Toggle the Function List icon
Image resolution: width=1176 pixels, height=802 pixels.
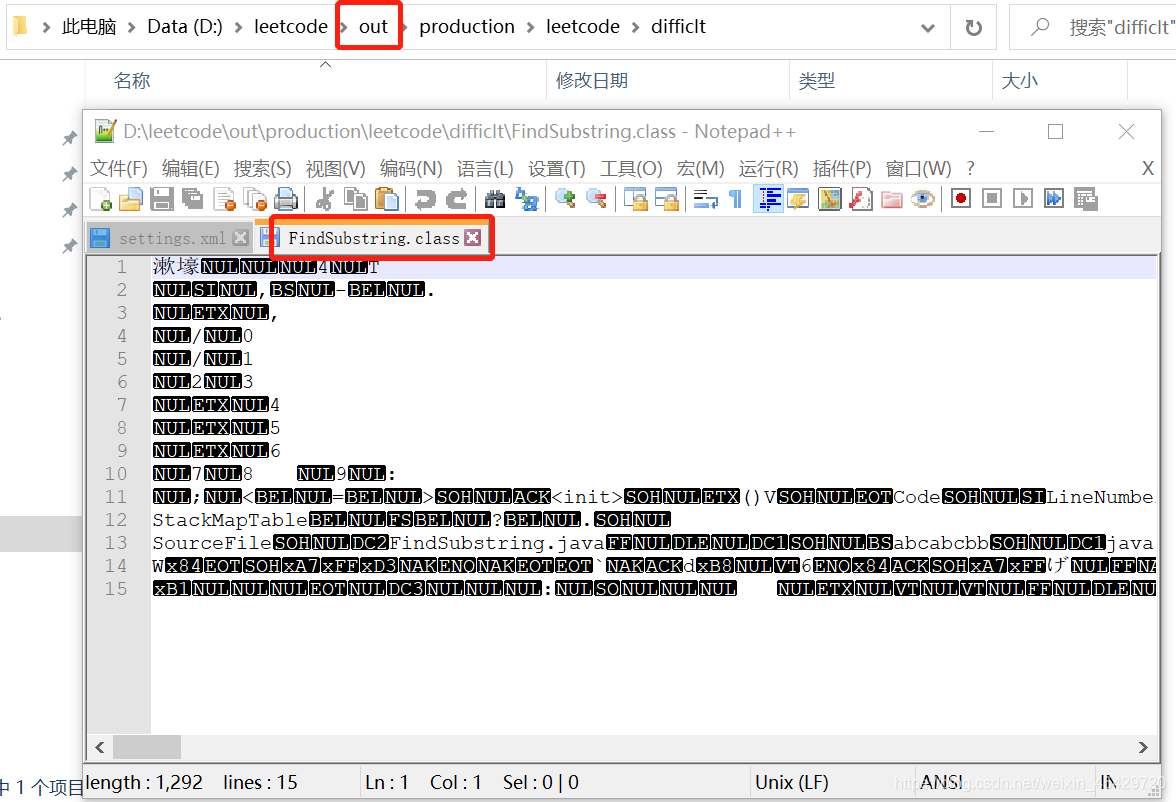coord(860,199)
